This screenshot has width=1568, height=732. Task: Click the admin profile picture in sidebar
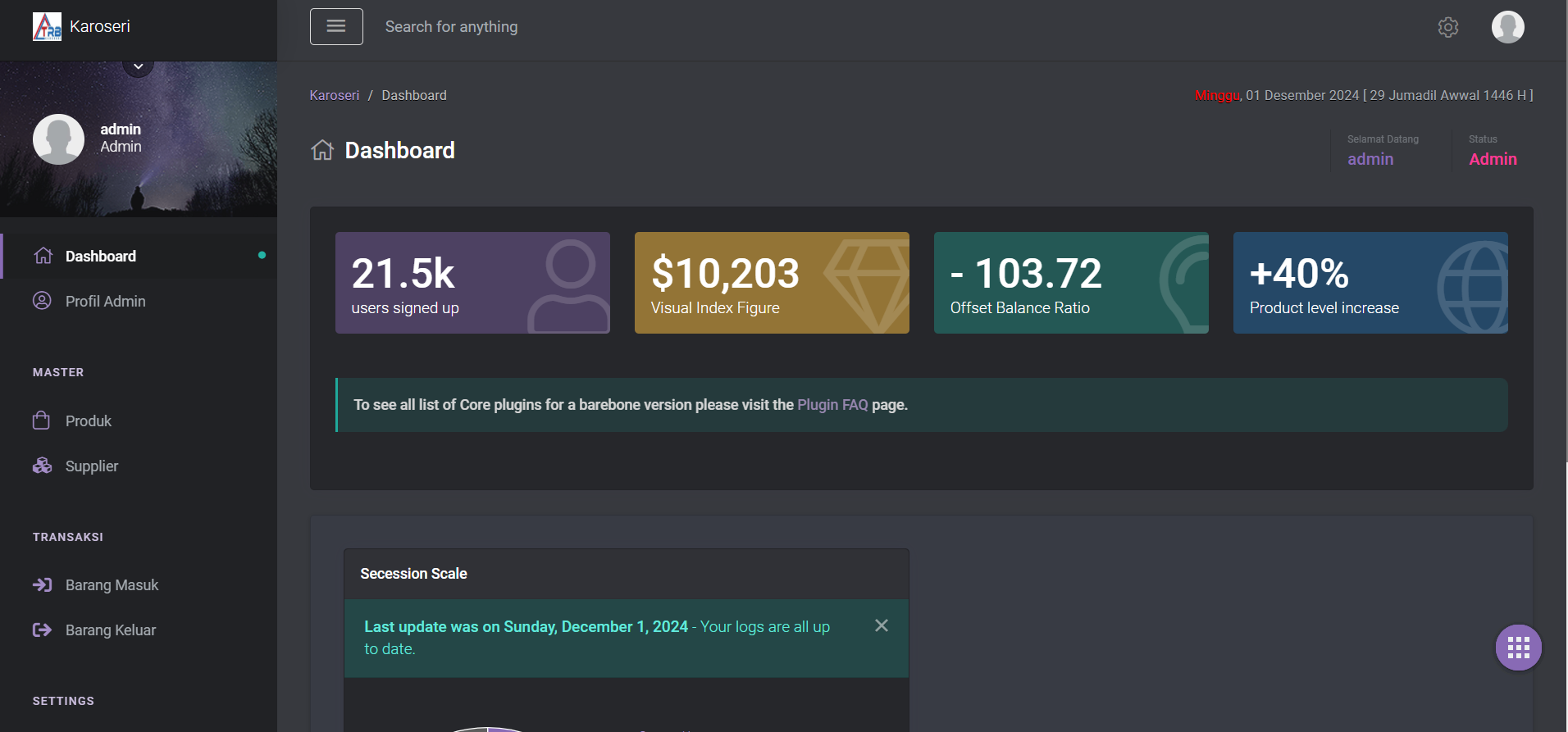point(58,139)
